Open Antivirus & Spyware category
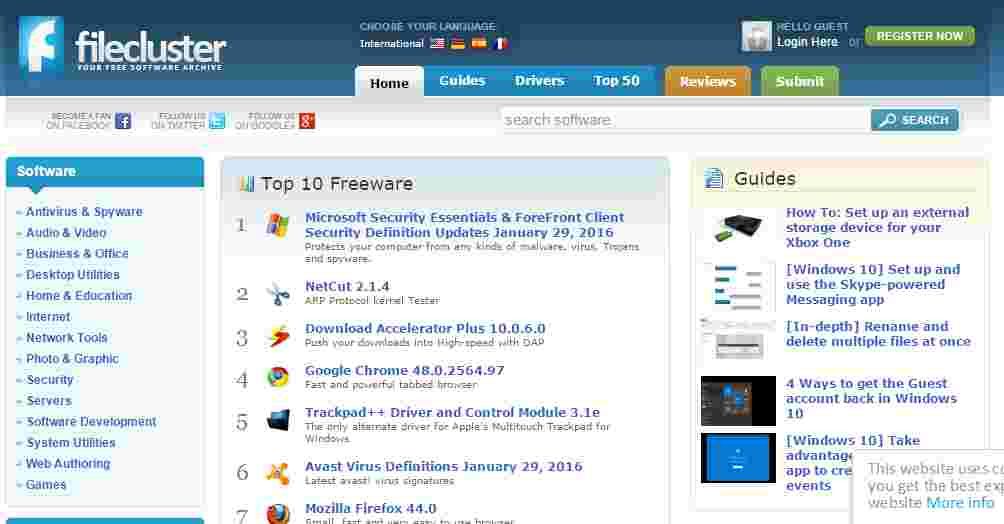 84,211
